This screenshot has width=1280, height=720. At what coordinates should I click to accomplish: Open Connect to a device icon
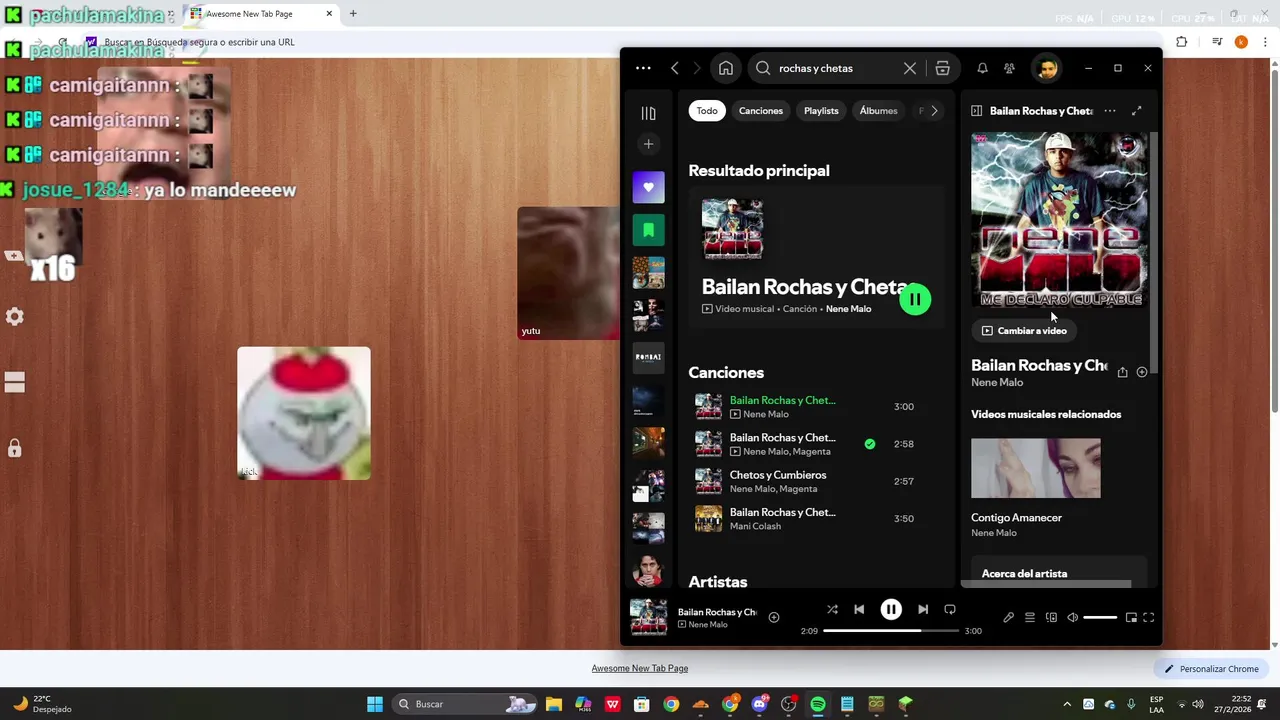click(1051, 618)
